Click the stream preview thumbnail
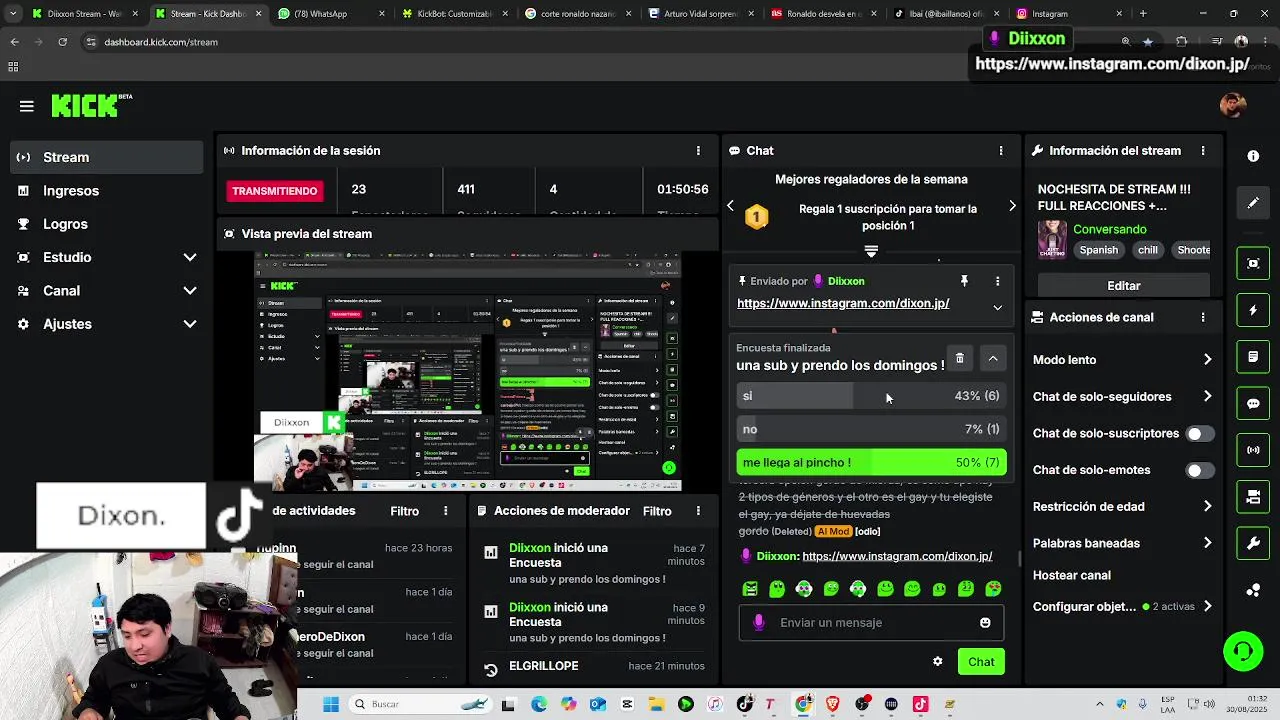The width and height of the screenshot is (1280, 720). point(467,371)
